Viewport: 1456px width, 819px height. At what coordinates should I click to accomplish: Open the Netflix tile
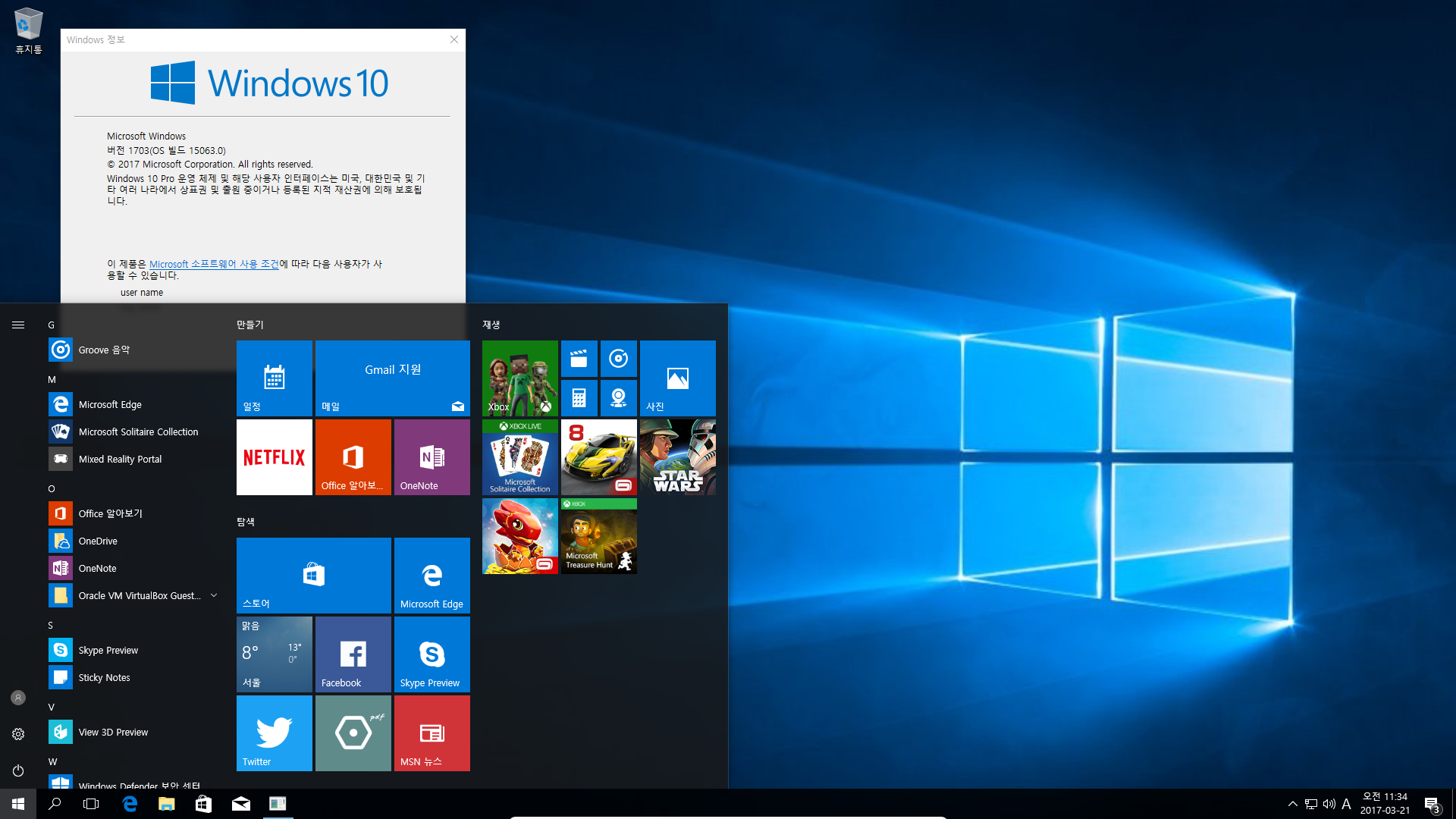pos(275,457)
